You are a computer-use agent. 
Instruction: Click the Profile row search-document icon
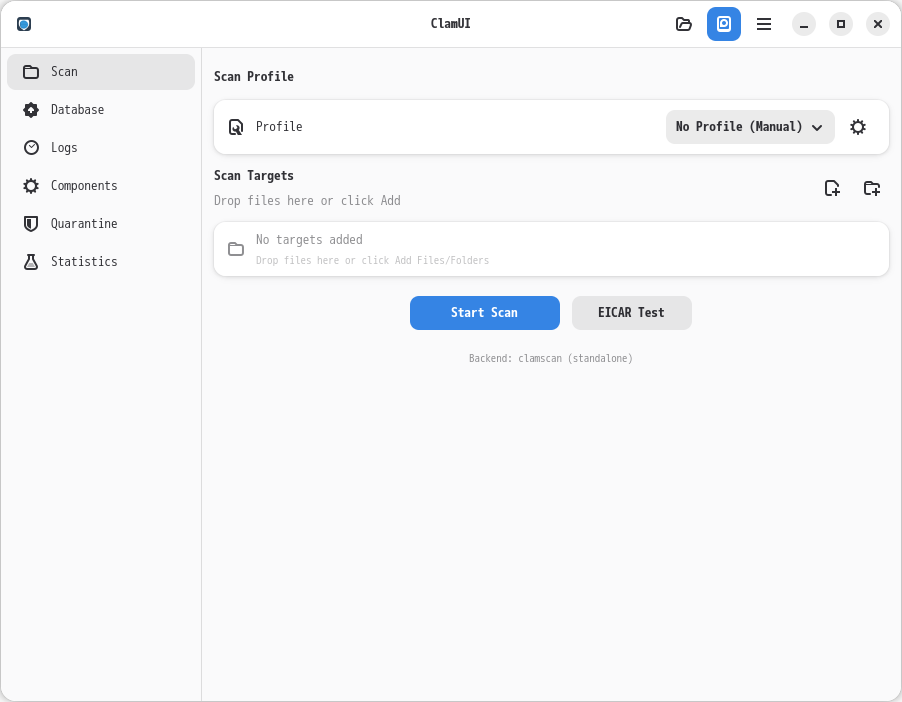tap(236, 127)
